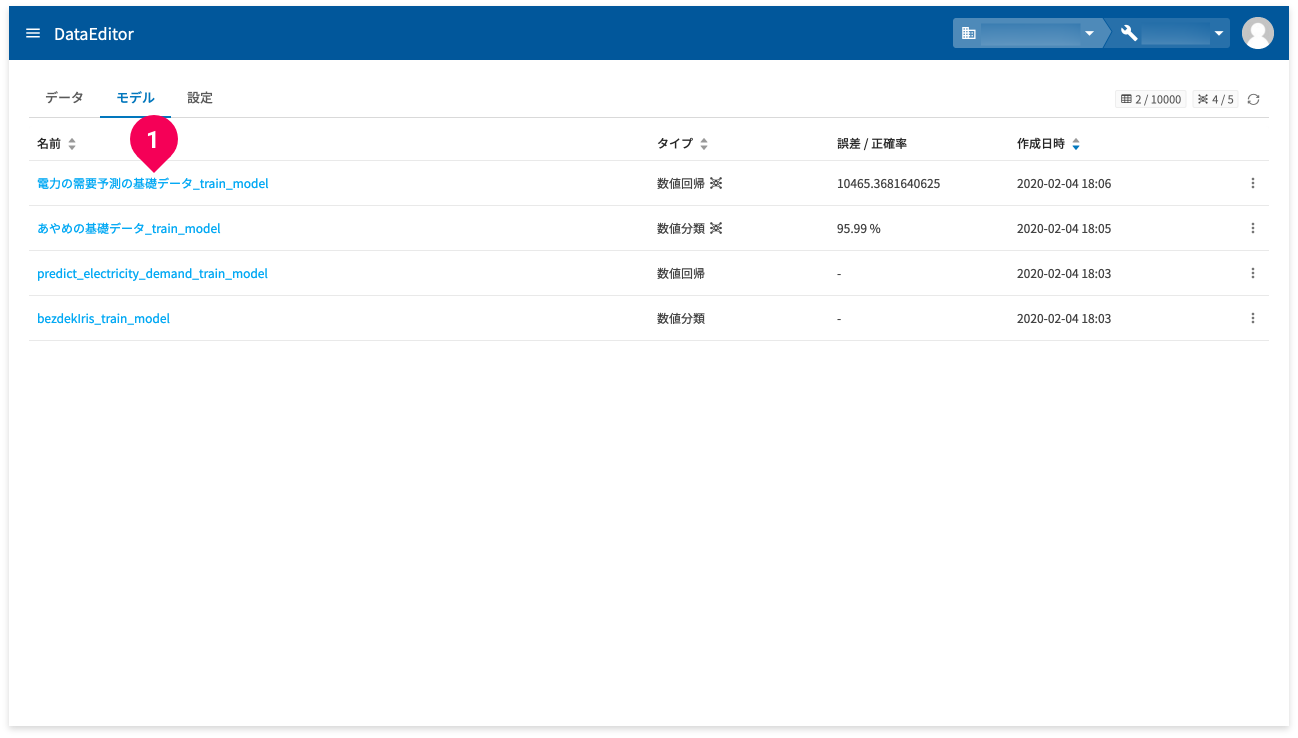Click the 4 / 5 model count badge

tap(1215, 99)
